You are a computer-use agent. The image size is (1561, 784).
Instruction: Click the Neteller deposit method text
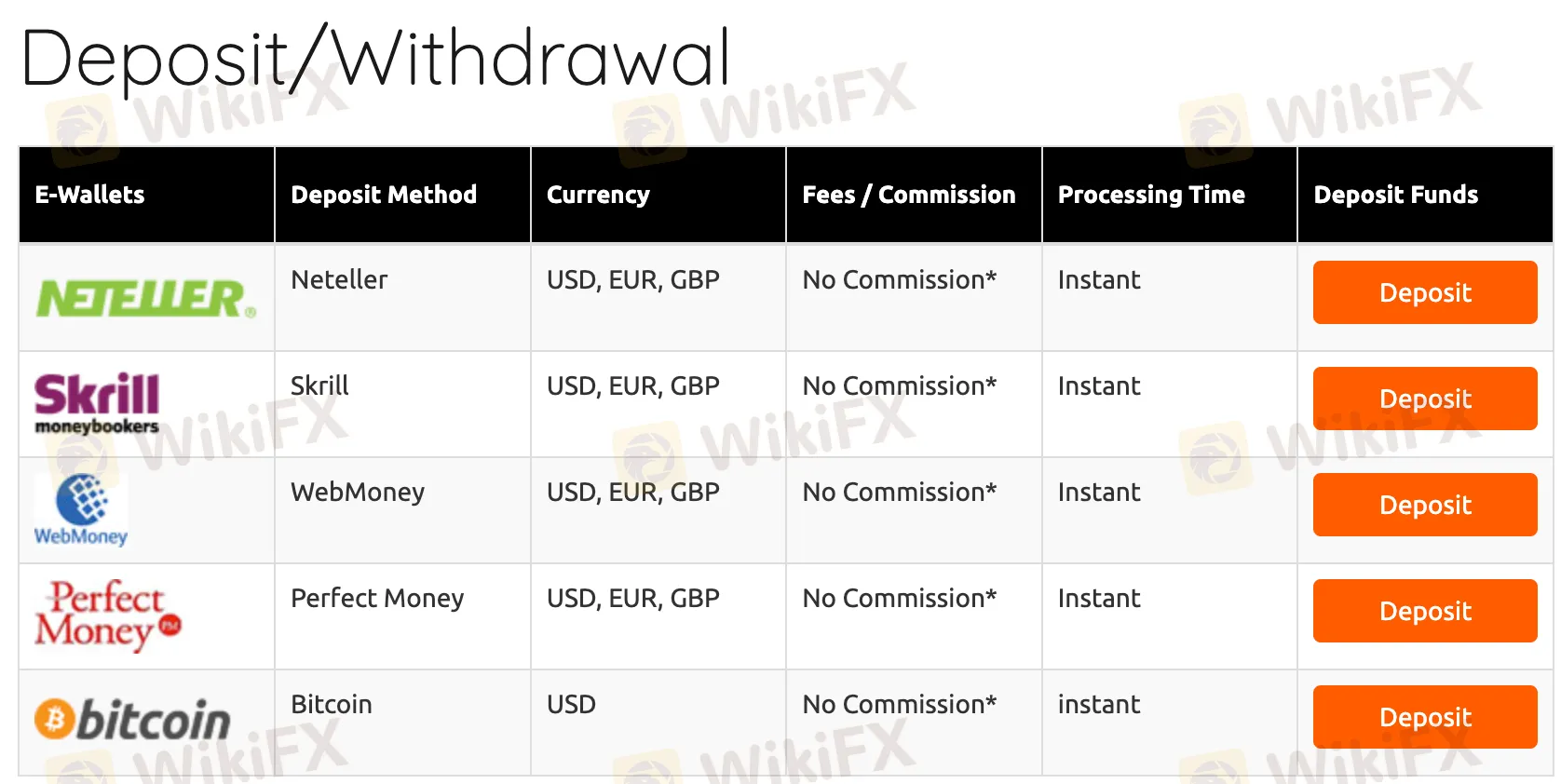click(339, 279)
